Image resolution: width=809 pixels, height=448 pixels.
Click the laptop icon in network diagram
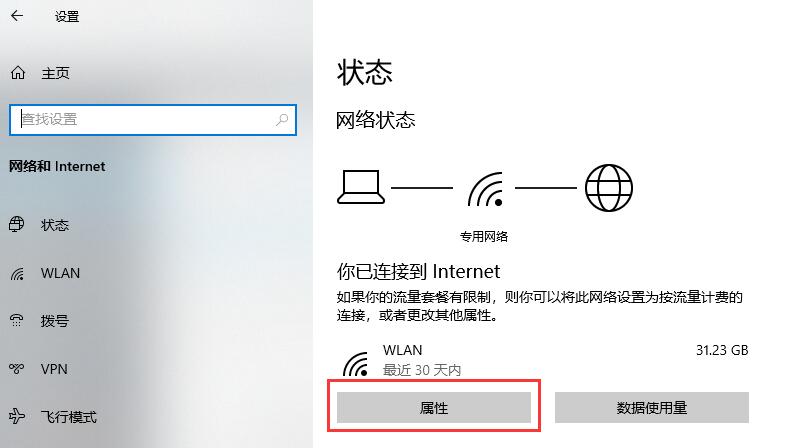click(x=361, y=187)
